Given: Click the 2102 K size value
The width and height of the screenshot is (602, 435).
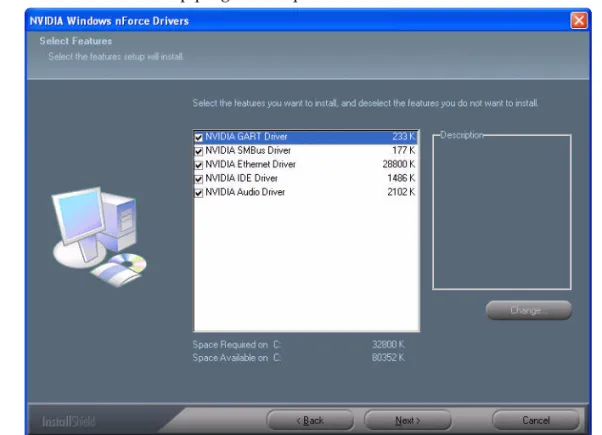Looking at the screenshot, I should click(x=401, y=192).
